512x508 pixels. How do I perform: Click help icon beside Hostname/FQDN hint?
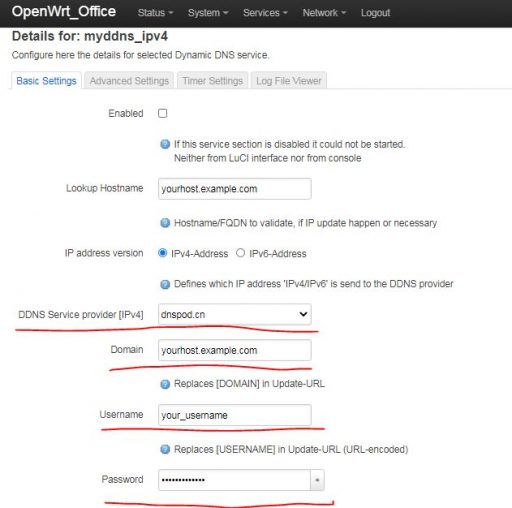[x=165, y=223]
